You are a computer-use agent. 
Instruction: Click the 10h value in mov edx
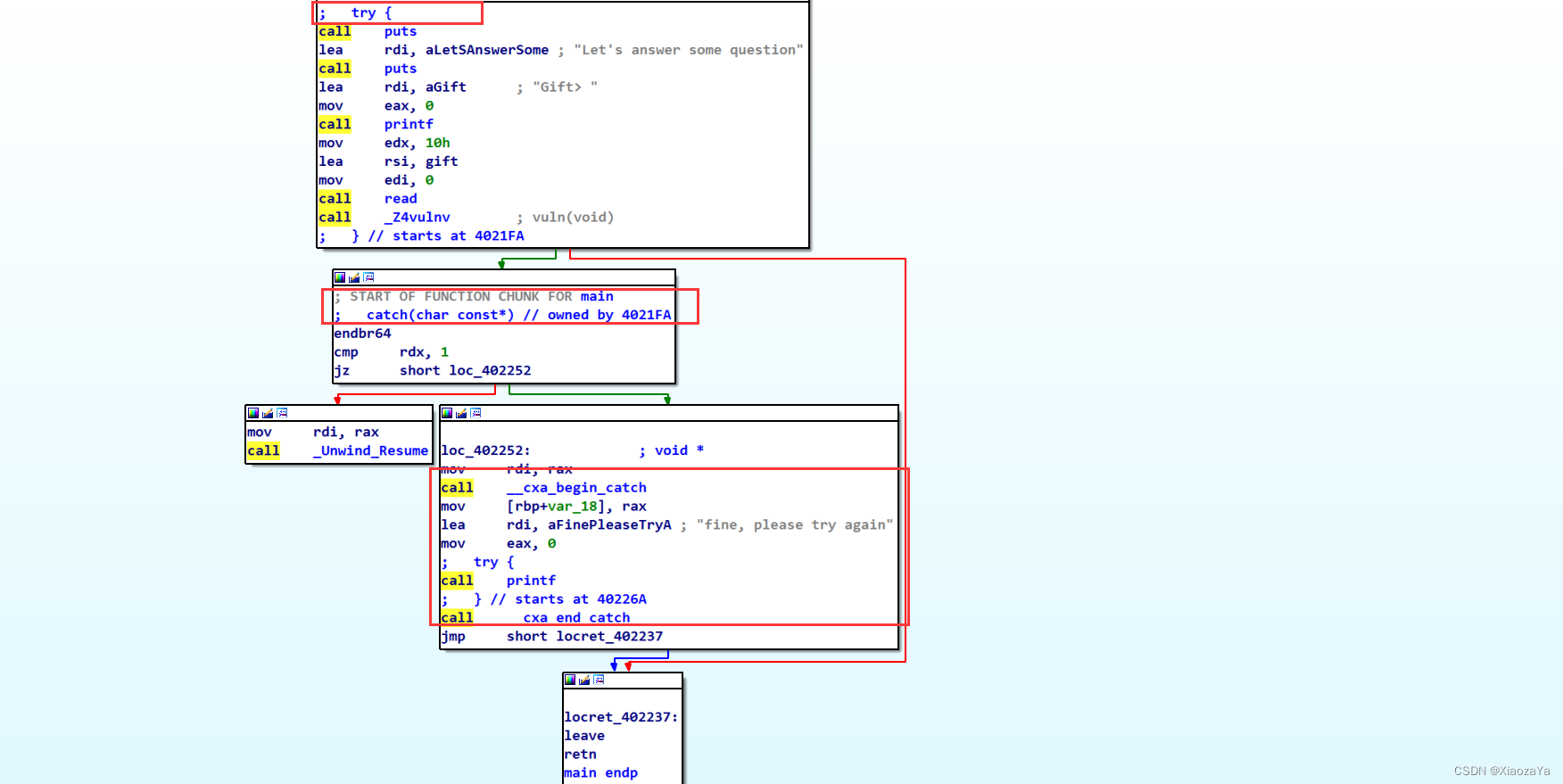[x=437, y=143]
